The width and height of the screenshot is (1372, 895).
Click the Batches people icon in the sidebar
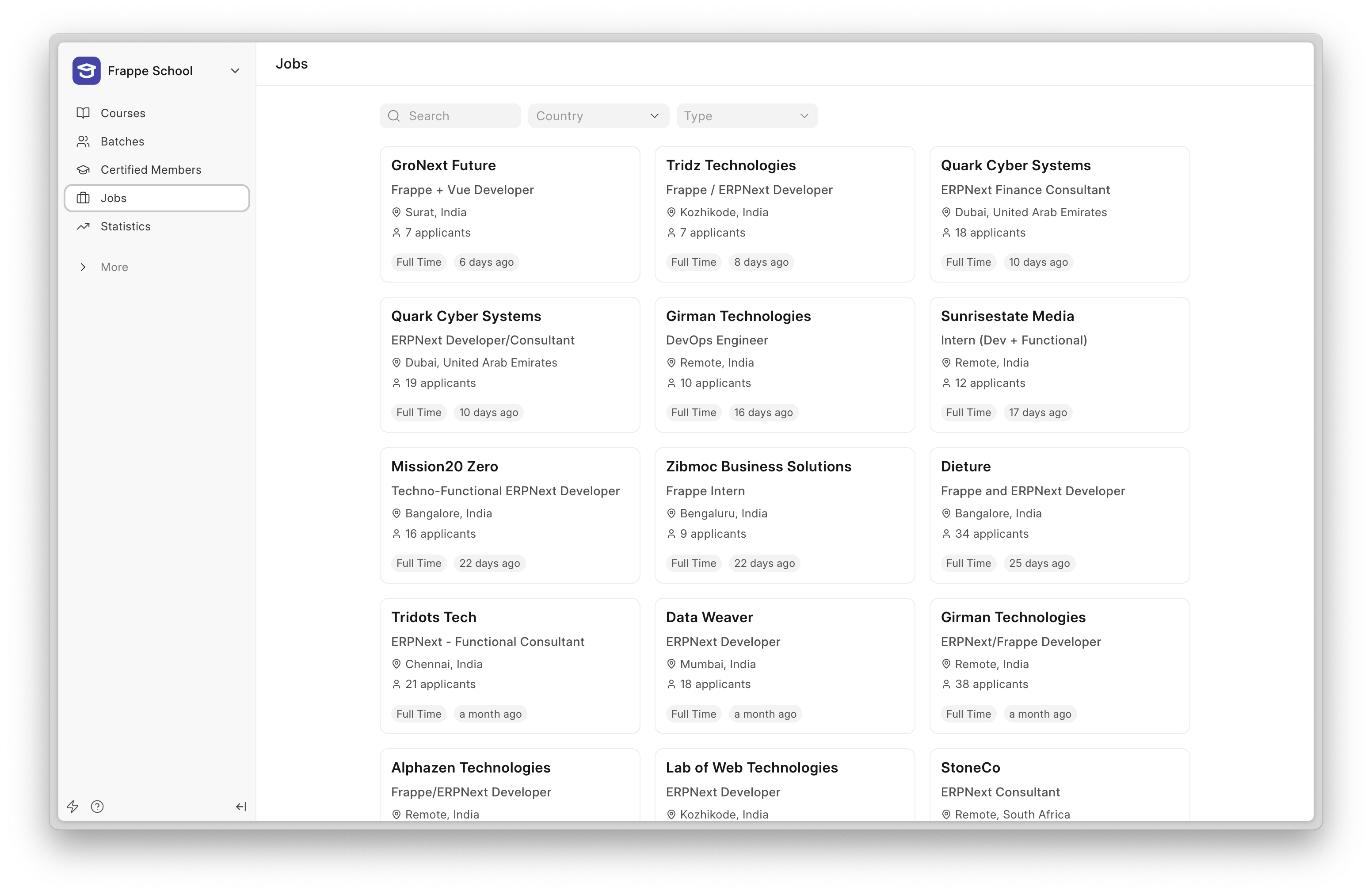(84, 142)
